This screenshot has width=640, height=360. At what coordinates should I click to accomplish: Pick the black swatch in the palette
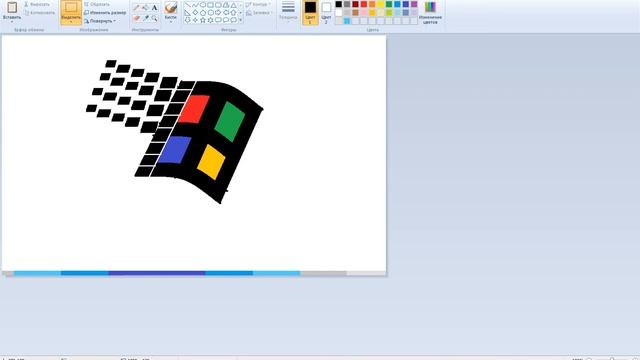point(339,4)
